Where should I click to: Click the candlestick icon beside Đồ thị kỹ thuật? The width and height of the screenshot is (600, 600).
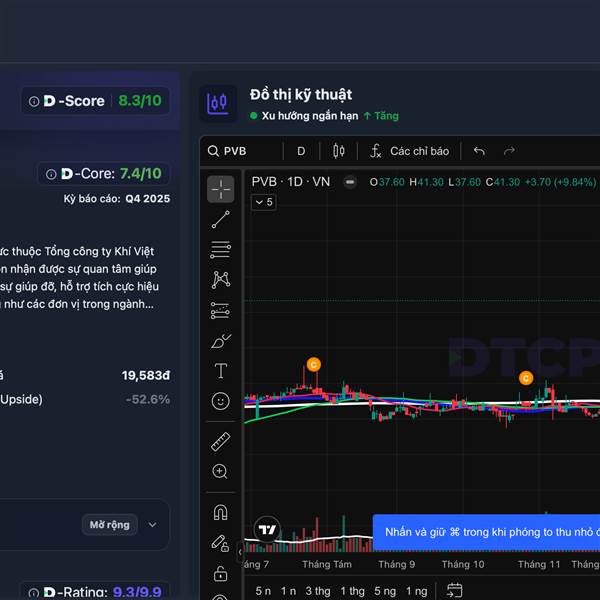tap(218, 103)
